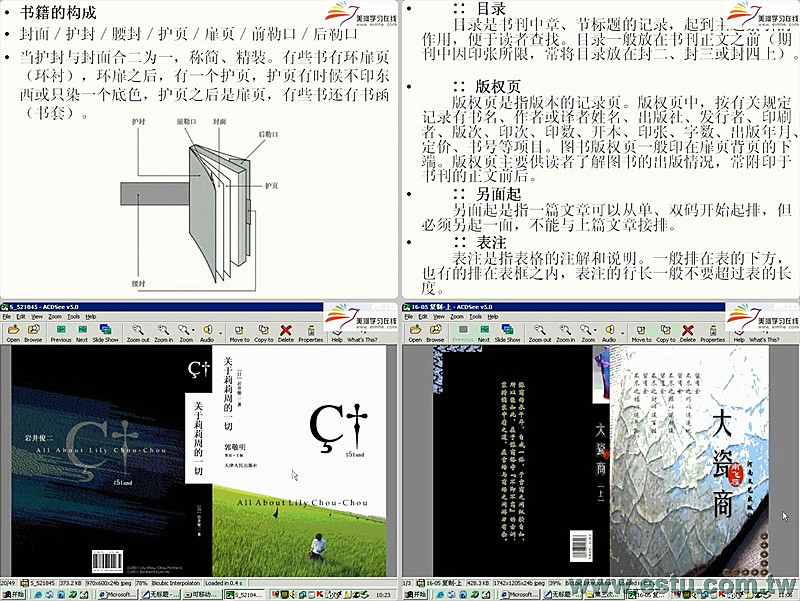
Task: Go to Next image in S_521845 window
Action: coord(82,333)
